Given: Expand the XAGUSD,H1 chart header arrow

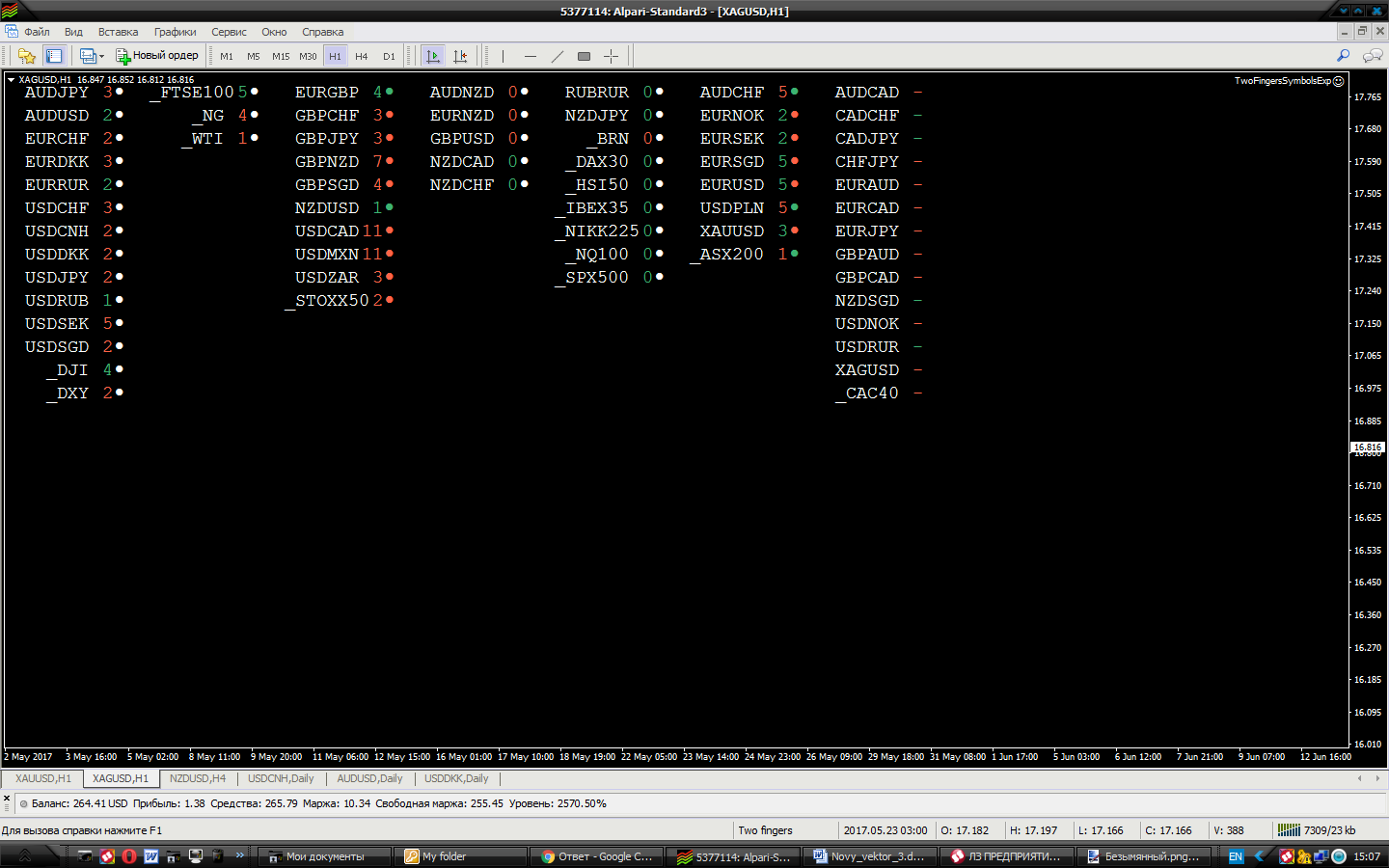Looking at the screenshot, I should (11, 80).
